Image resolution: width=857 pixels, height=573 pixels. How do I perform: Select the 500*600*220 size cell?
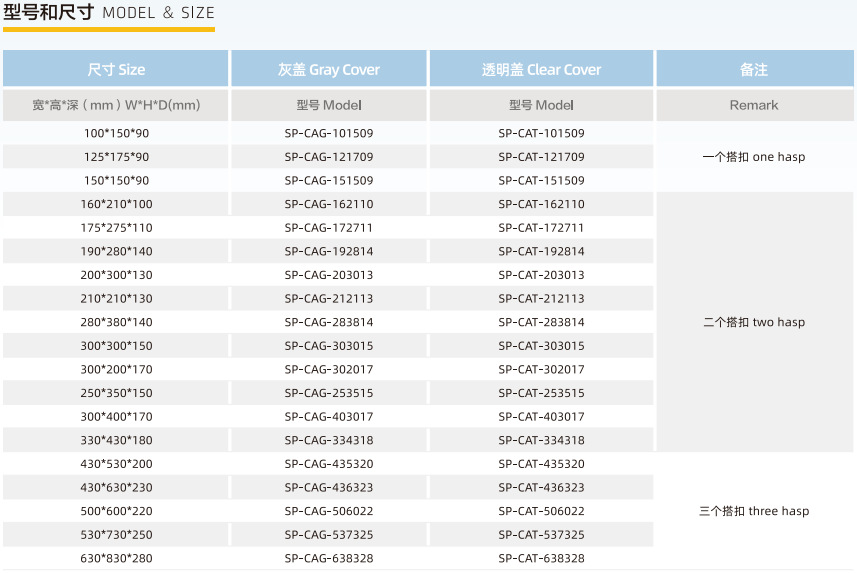click(116, 511)
